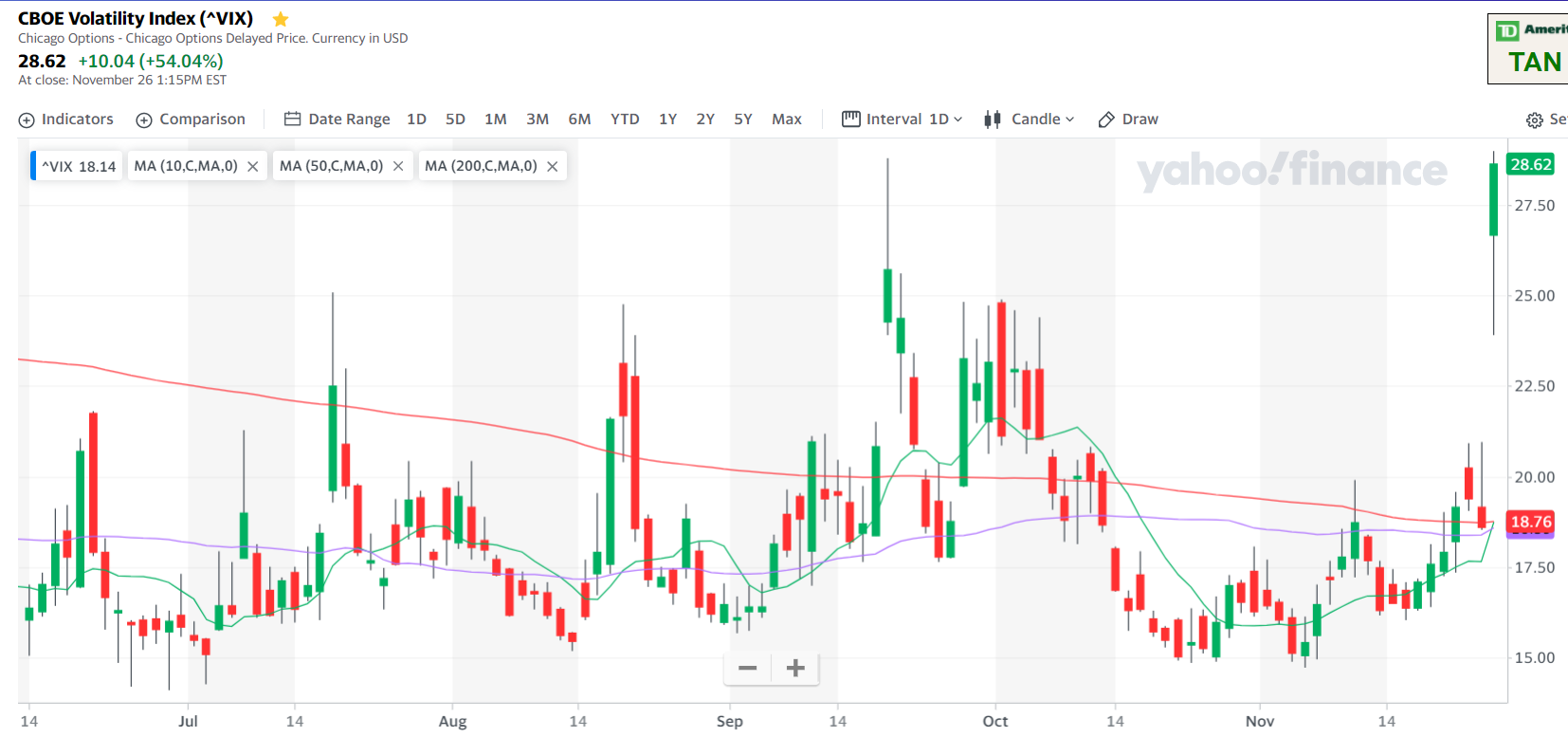This screenshot has width=1568, height=737.
Task: Zoom in the chart with plus button
Action: [795, 669]
